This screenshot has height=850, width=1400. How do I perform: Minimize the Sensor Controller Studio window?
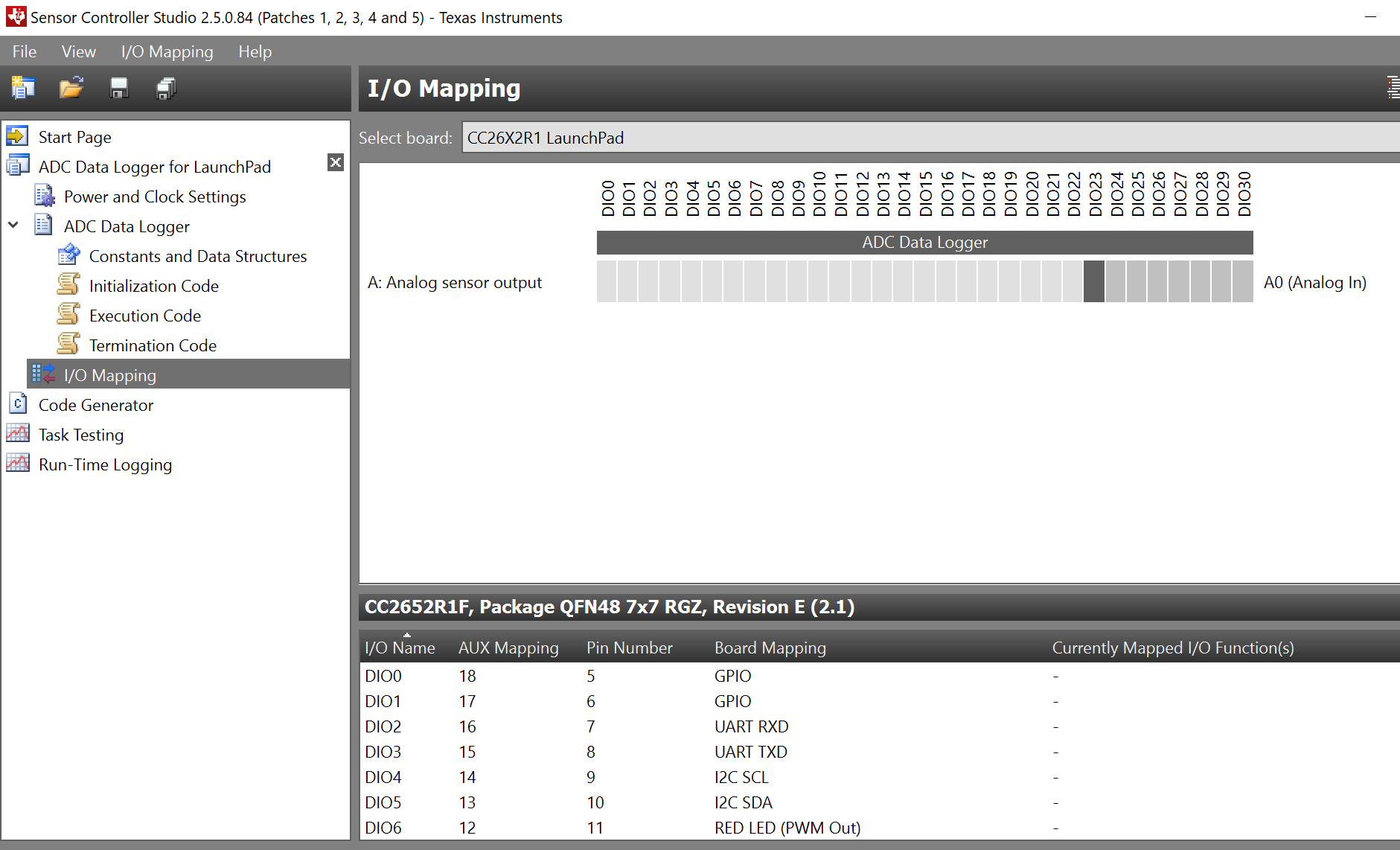(1371, 16)
